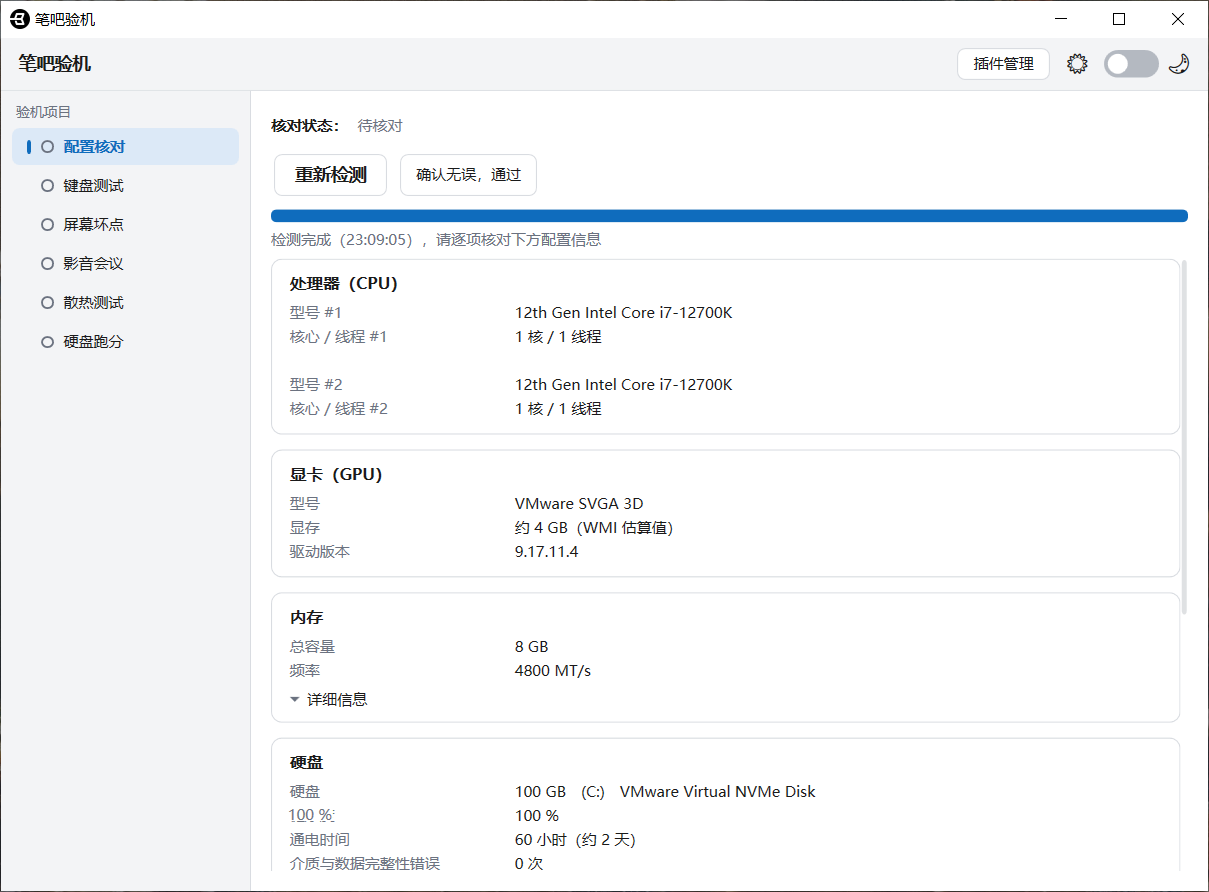Select the 键盘测试 status circle
The height and width of the screenshot is (892, 1209).
(x=47, y=186)
